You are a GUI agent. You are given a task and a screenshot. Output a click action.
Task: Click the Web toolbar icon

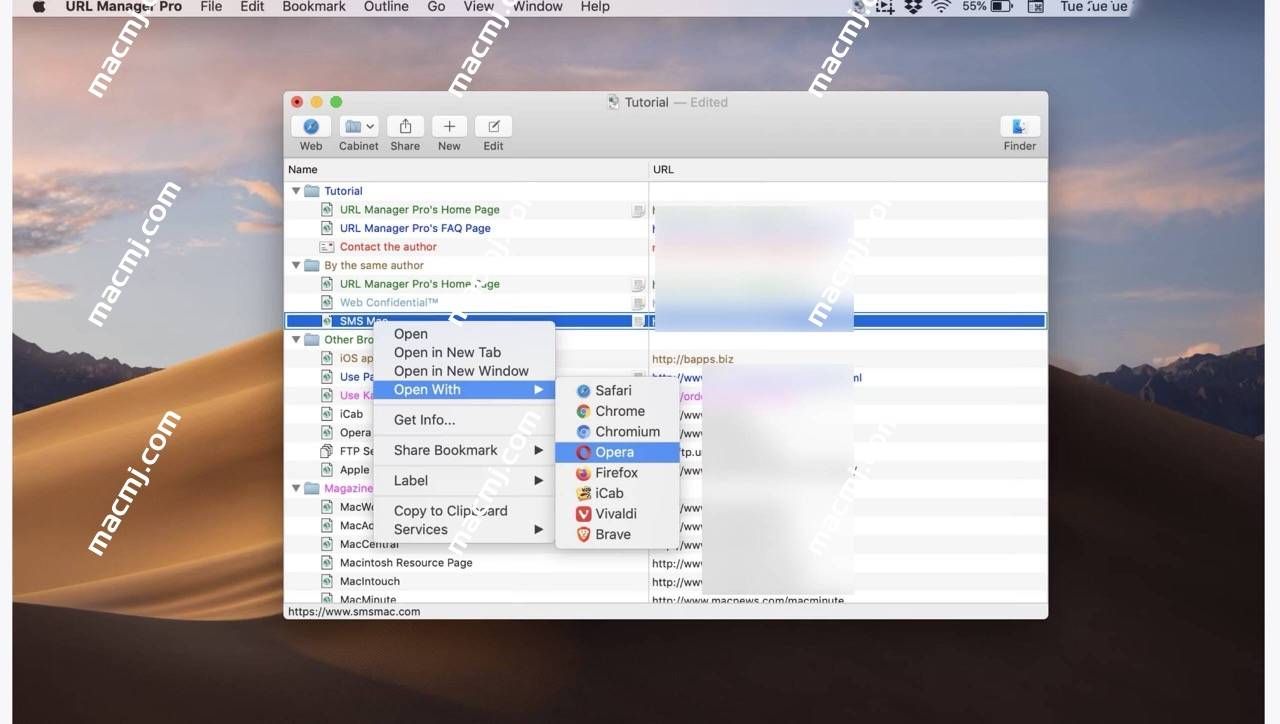311,127
